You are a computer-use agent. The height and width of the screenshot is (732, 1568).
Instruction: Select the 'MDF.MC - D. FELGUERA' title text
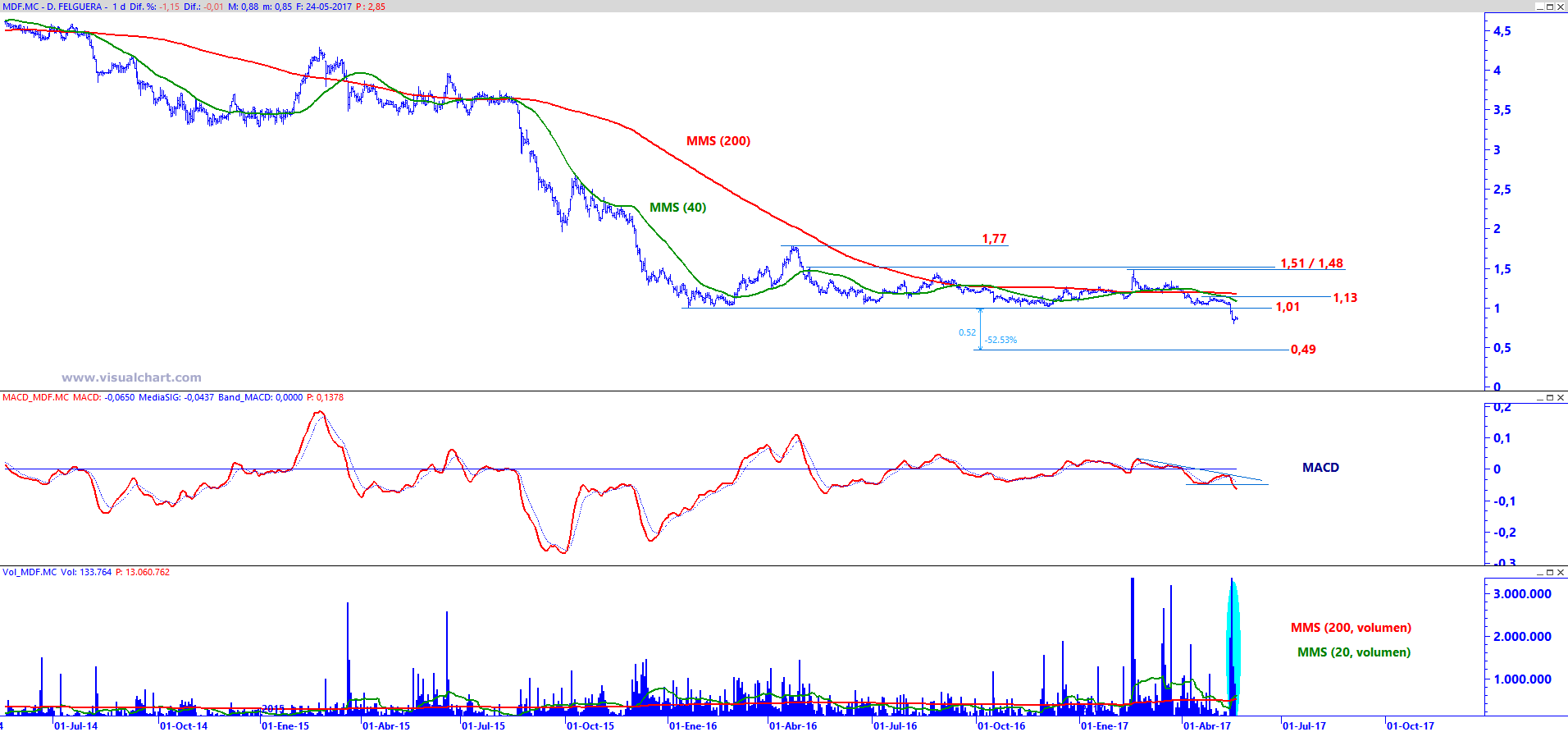pos(52,7)
